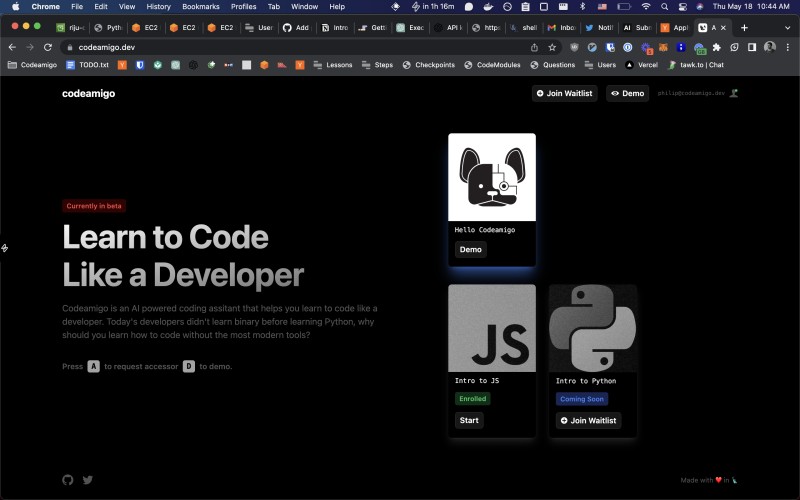
Task: Select the Intro to JS thumbnail
Action: (x=492, y=328)
